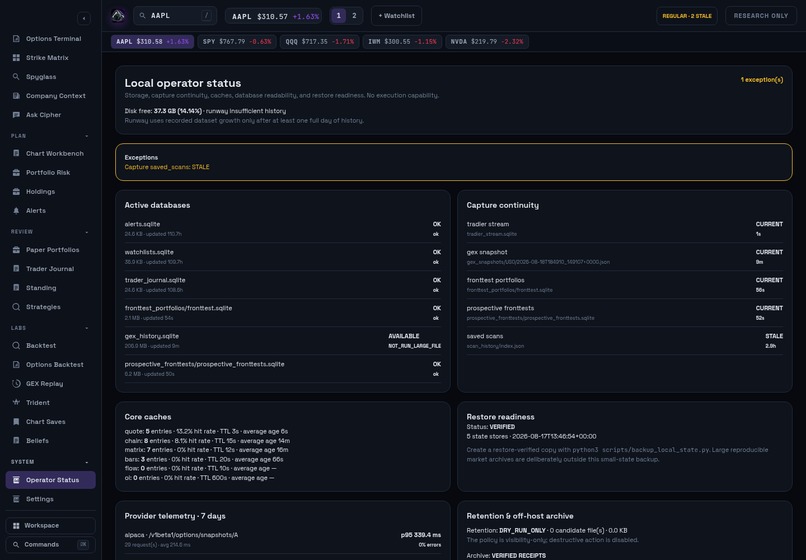Open Options Terminal icon in sidebar
Screen dimensions: 806x560
coord(16,39)
